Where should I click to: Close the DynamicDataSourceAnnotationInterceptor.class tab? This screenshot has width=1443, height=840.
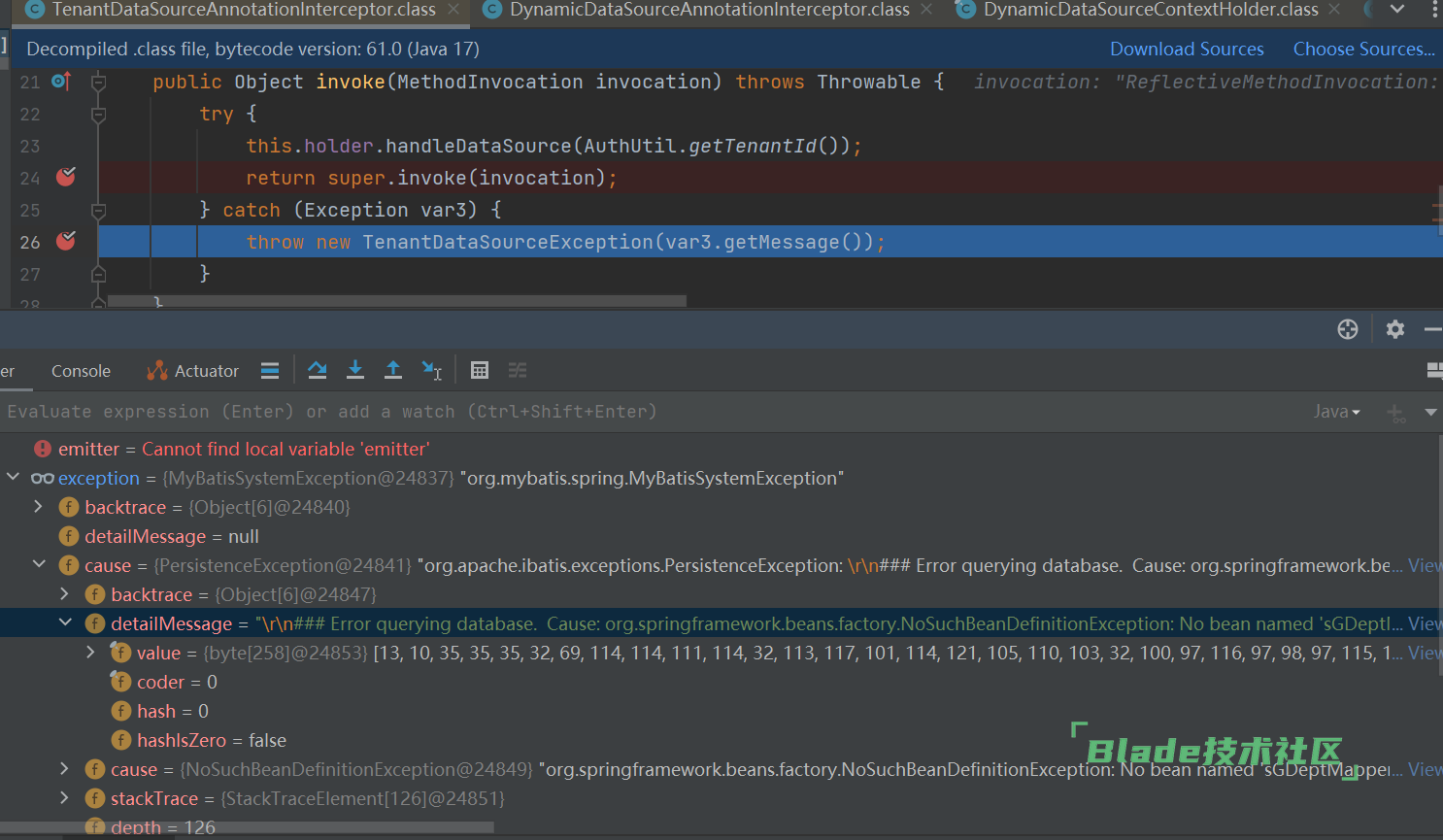[926, 10]
